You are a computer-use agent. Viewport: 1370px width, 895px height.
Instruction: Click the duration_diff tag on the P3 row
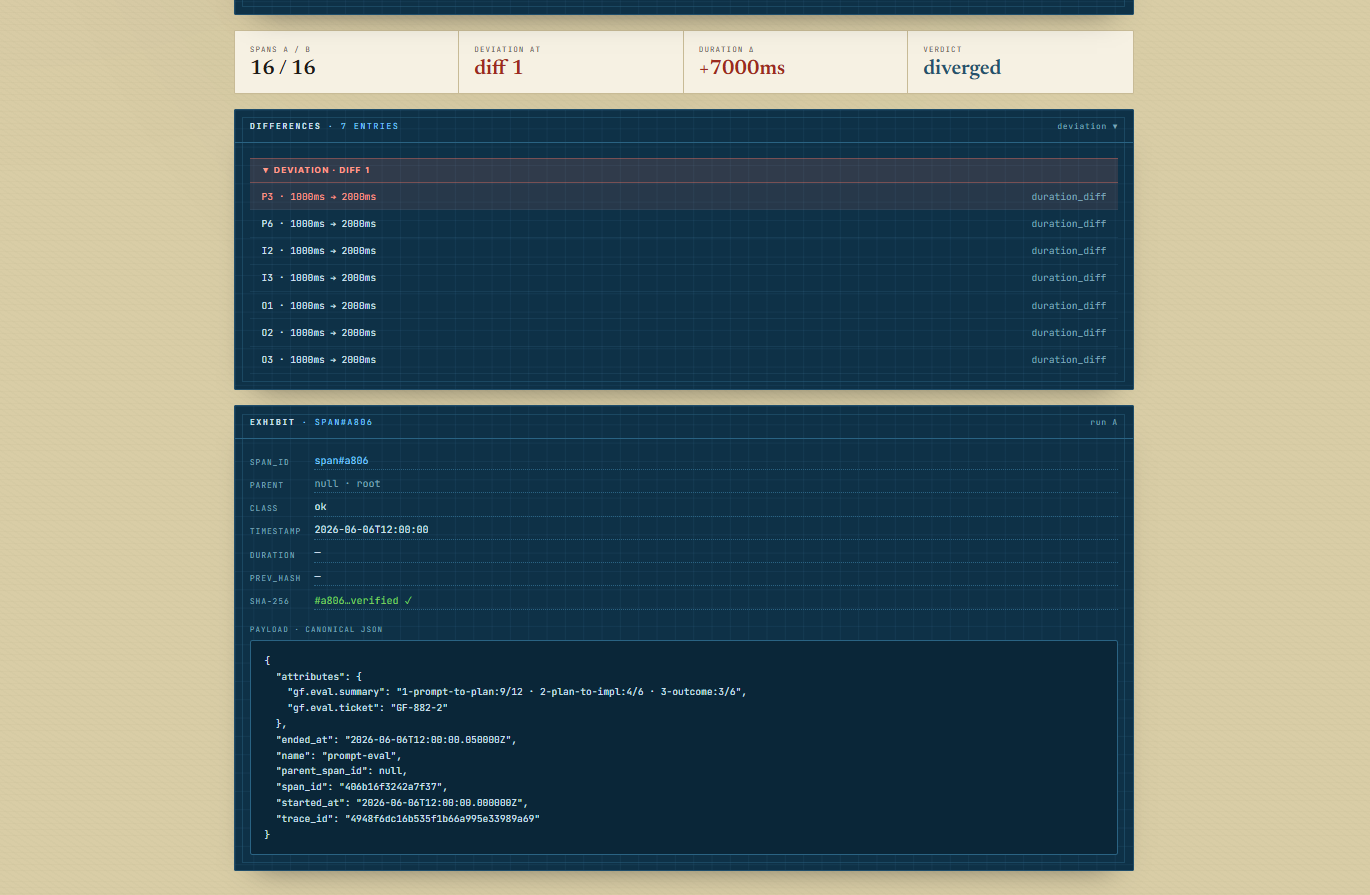(x=1069, y=197)
